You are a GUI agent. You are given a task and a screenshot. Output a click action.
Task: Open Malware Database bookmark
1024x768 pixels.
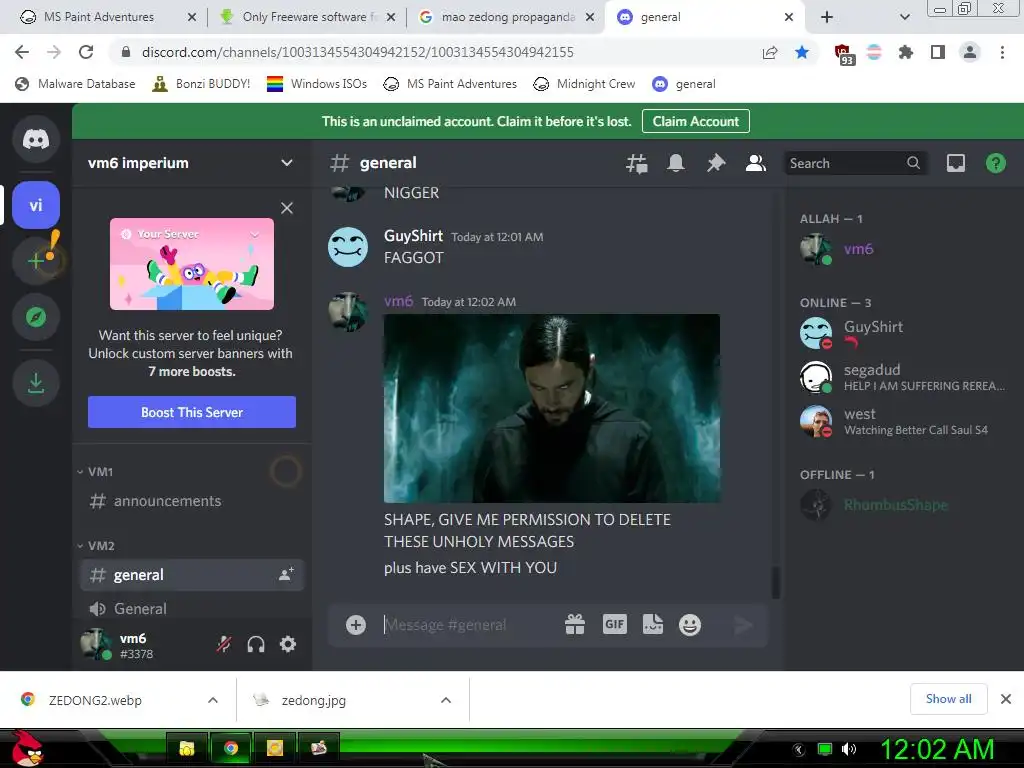pyautogui.click(x=75, y=84)
